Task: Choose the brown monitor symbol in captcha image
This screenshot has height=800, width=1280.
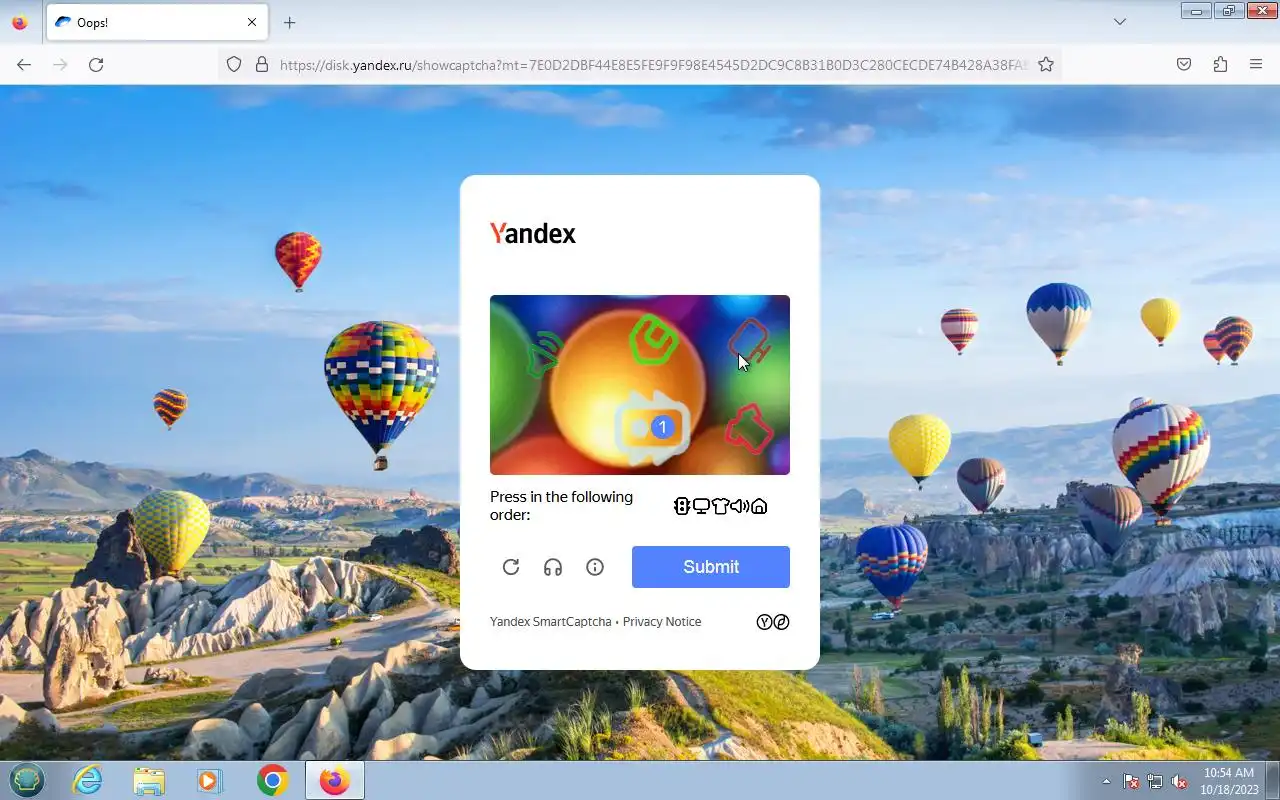Action: 750,341
